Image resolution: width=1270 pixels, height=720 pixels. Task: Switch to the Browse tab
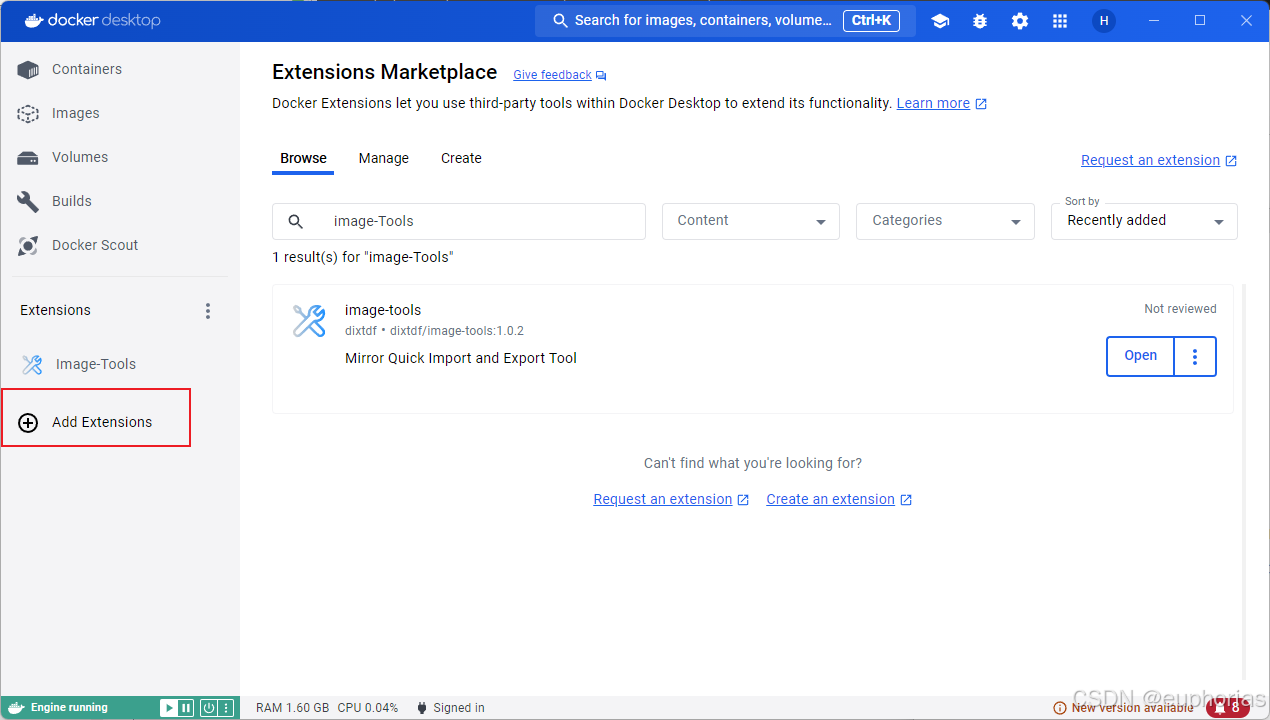pyautogui.click(x=303, y=158)
